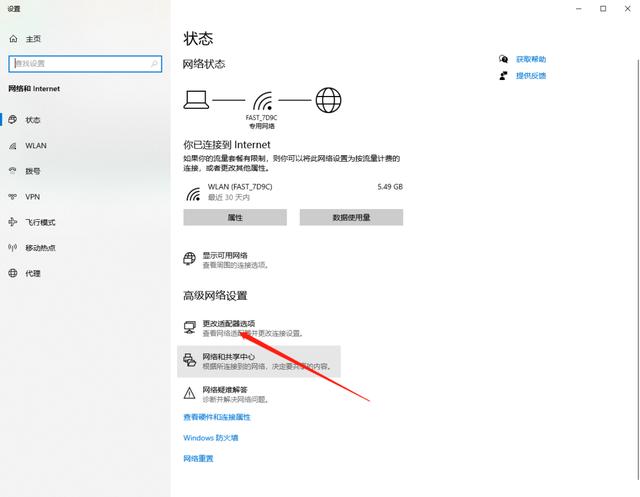Click the Home (主页) icon in sidebar
The height and width of the screenshot is (497, 640).
tap(13, 39)
